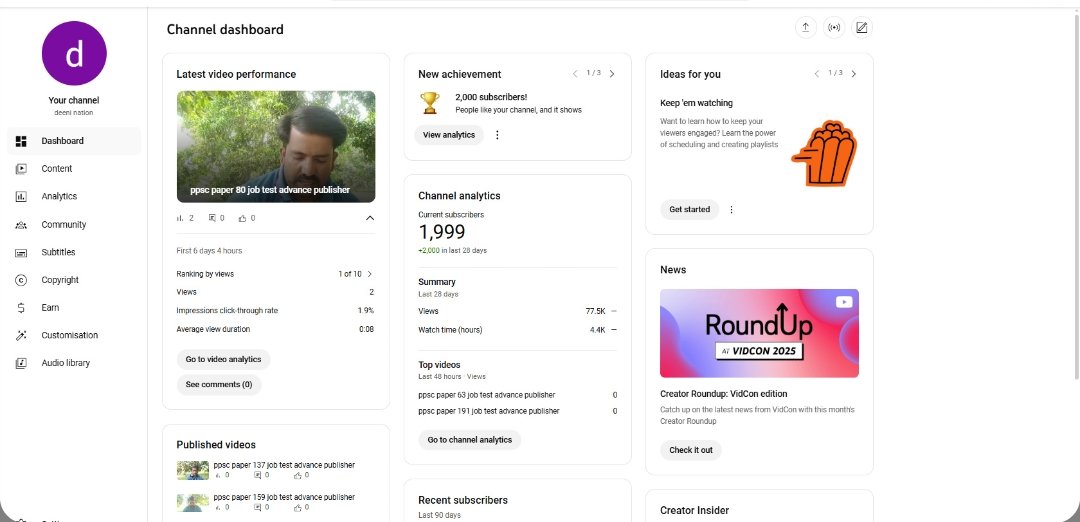This screenshot has width=1080, height=522.
Task: Open the Content menu item
Action: 74,169
